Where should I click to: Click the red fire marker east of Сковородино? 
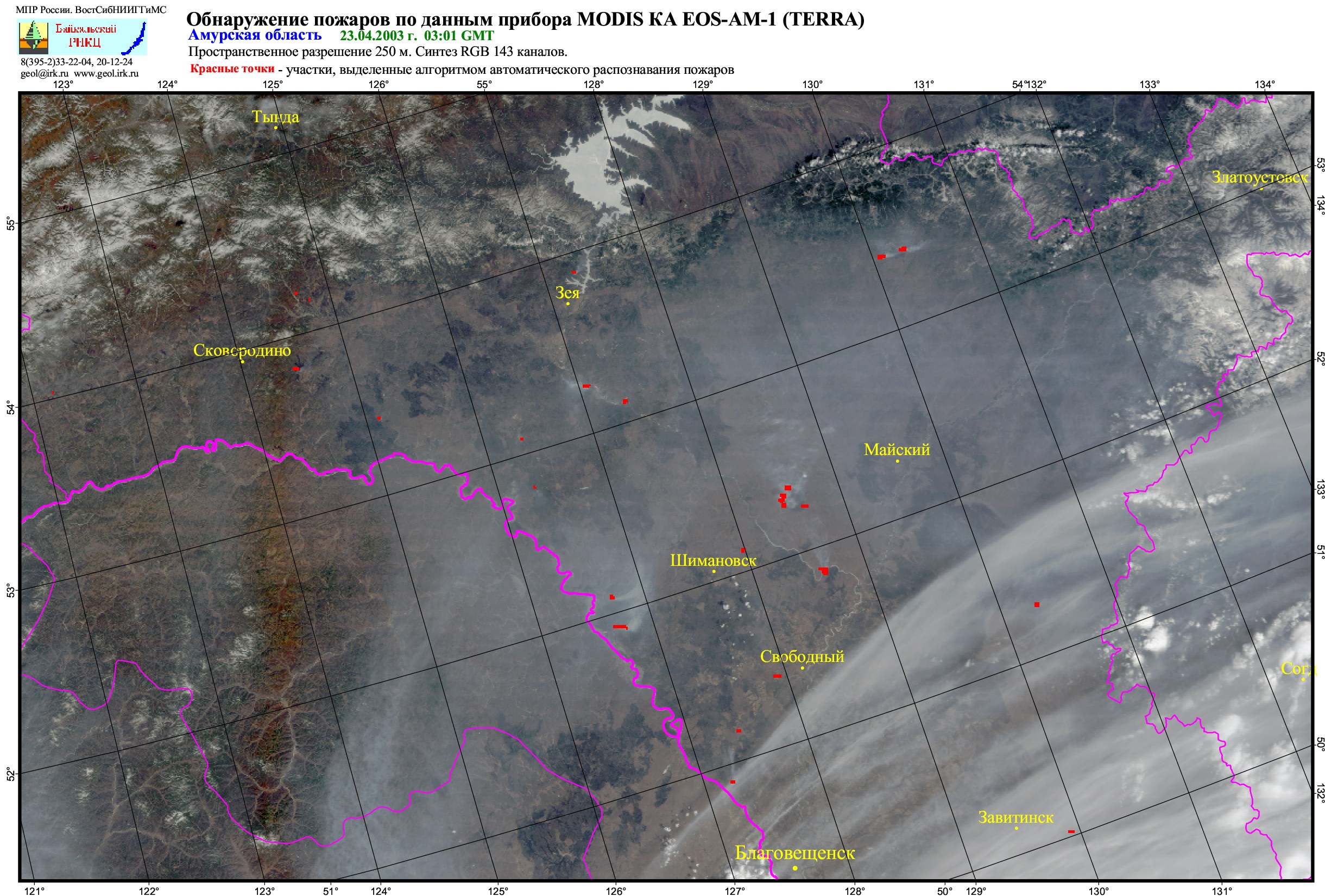pos(295,369)
